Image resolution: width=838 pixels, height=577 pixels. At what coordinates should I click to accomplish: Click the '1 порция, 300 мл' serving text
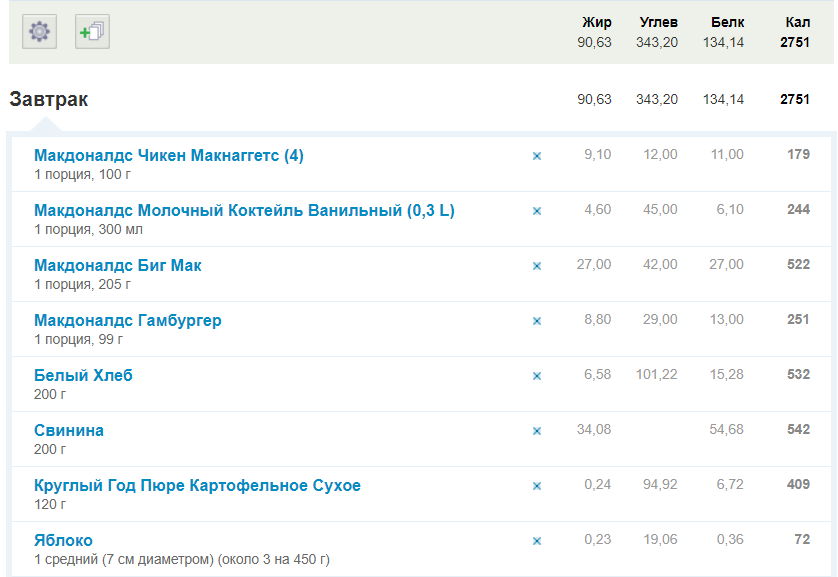coord(88,230)
